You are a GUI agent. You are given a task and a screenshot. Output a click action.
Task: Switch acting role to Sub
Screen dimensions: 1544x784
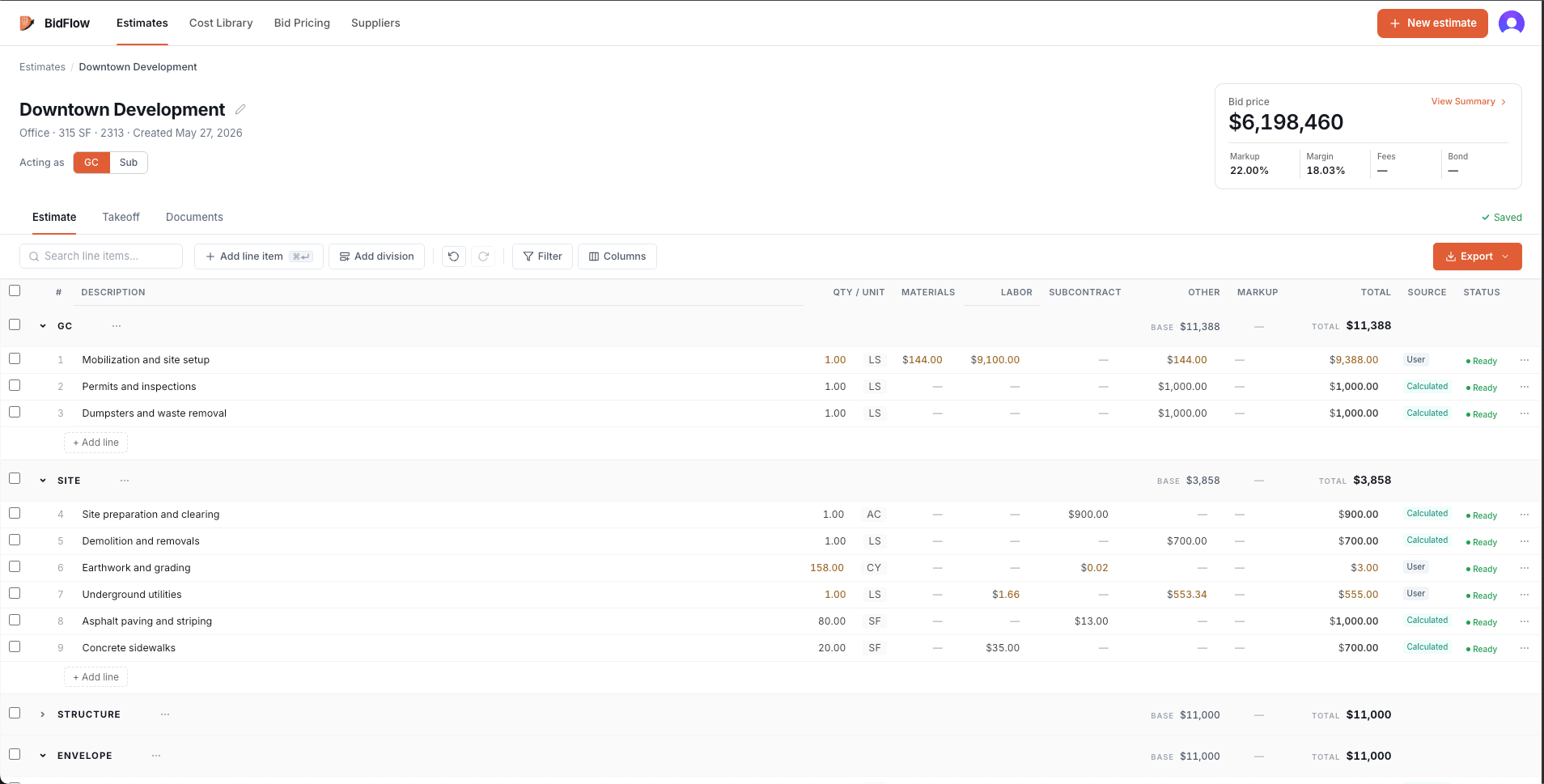(129, 163)
